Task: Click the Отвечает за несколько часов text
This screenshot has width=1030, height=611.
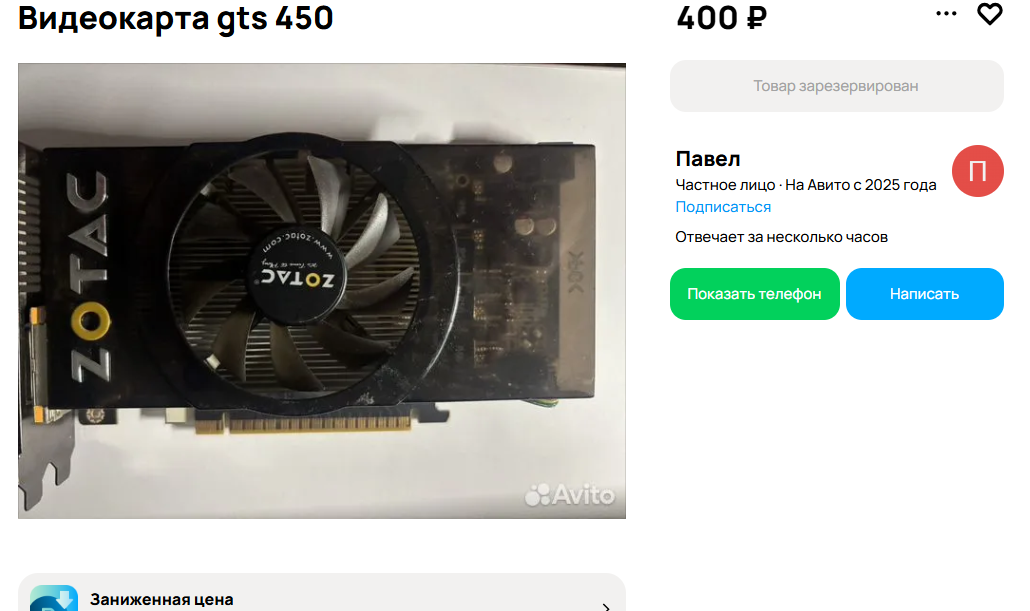Action: [781, 237]
